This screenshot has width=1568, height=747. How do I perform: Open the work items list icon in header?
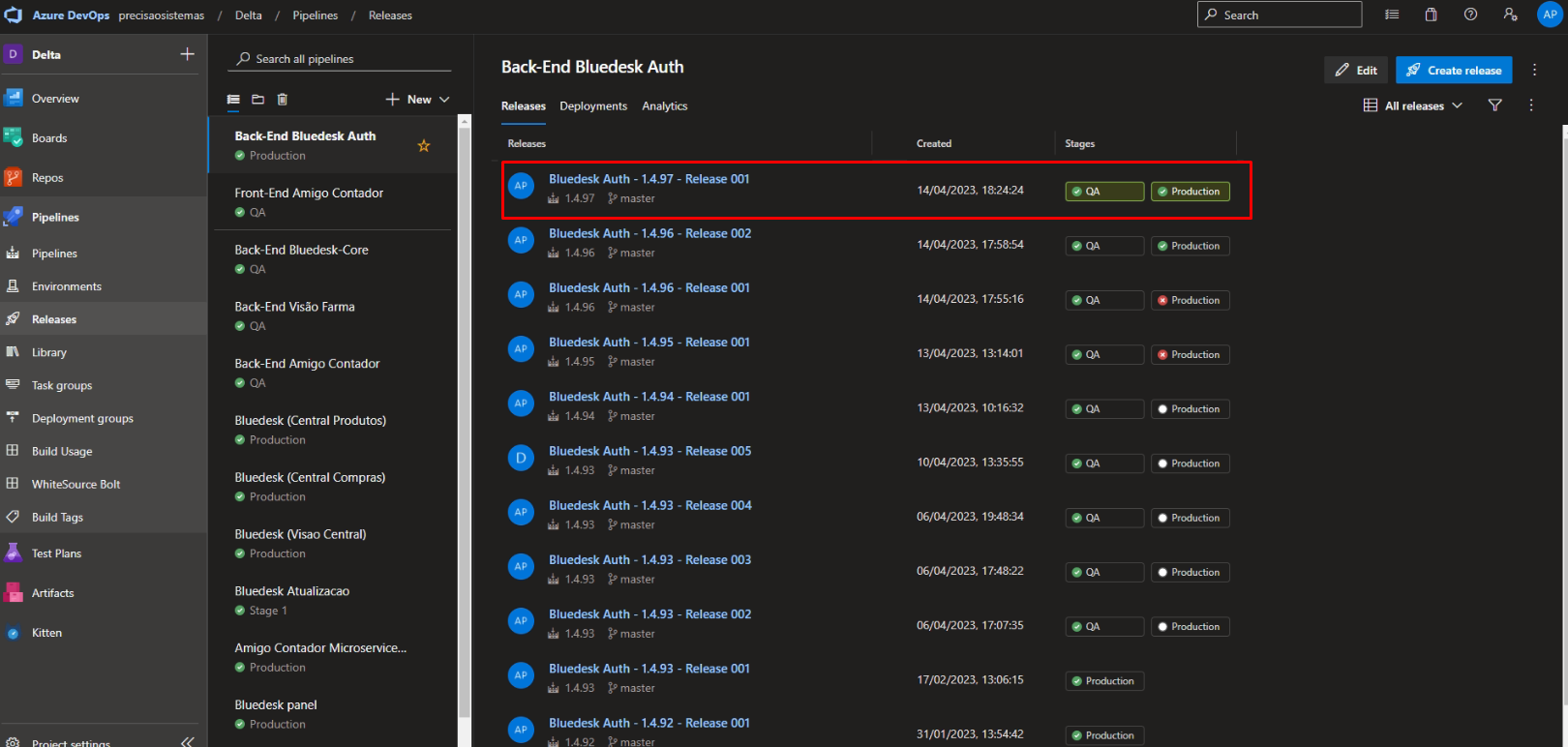click(1392, 15)
